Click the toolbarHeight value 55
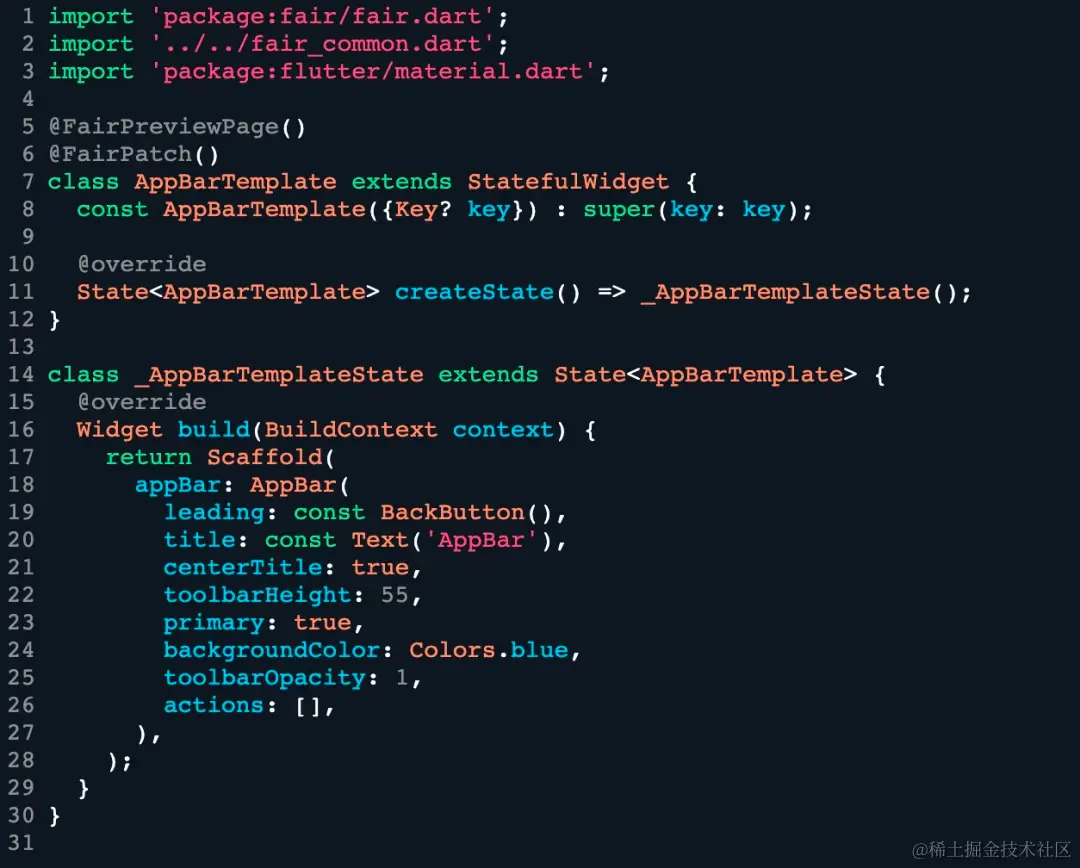1080x868 pixels. [x=395, y=595]
